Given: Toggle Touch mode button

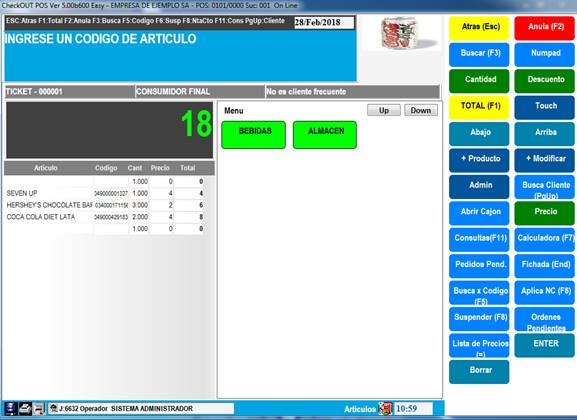Looking at the screenshot, I should [545, 107].
